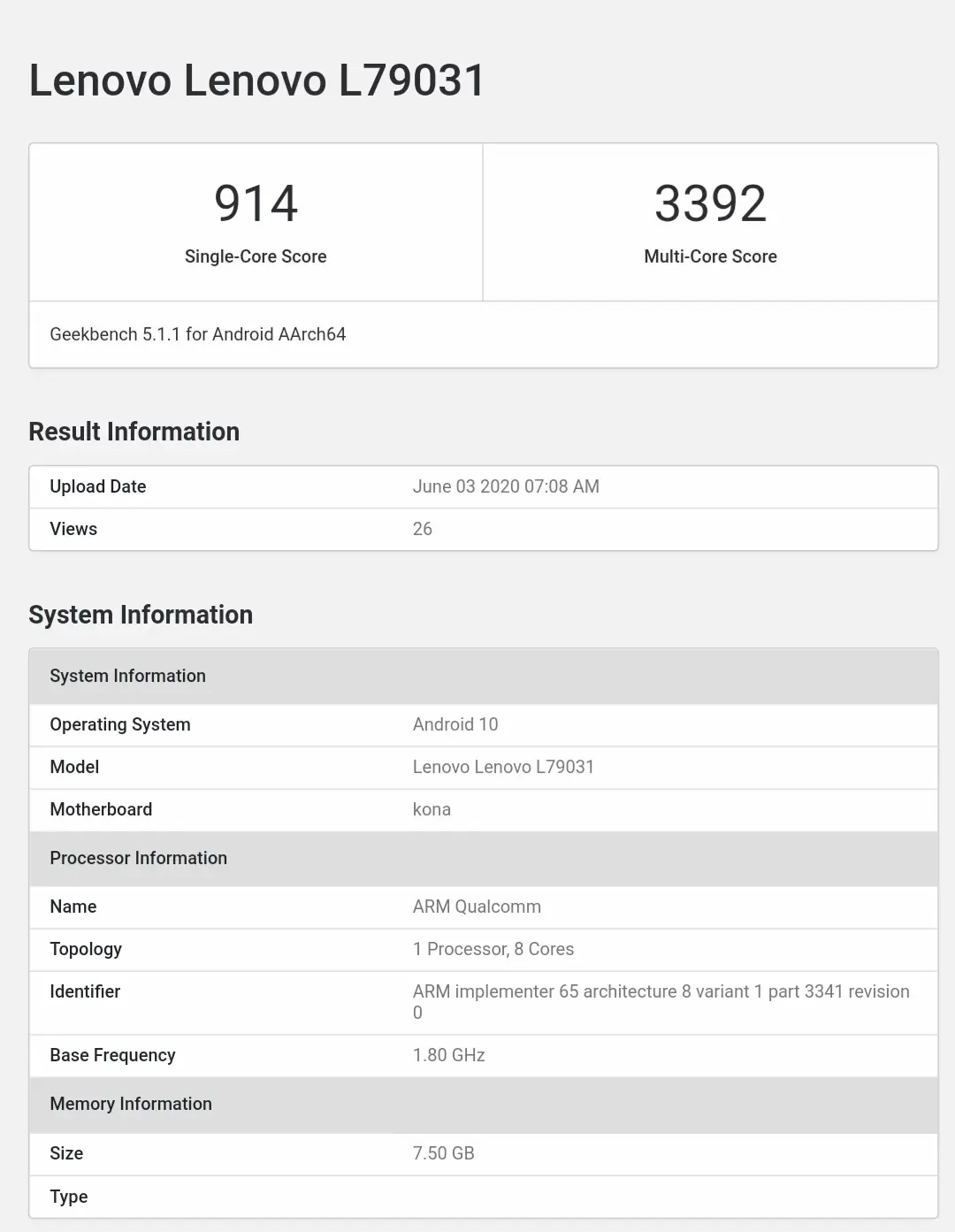
Task: Click the page title 'Lenovo Lenovo L79031'
Action: 256,80
